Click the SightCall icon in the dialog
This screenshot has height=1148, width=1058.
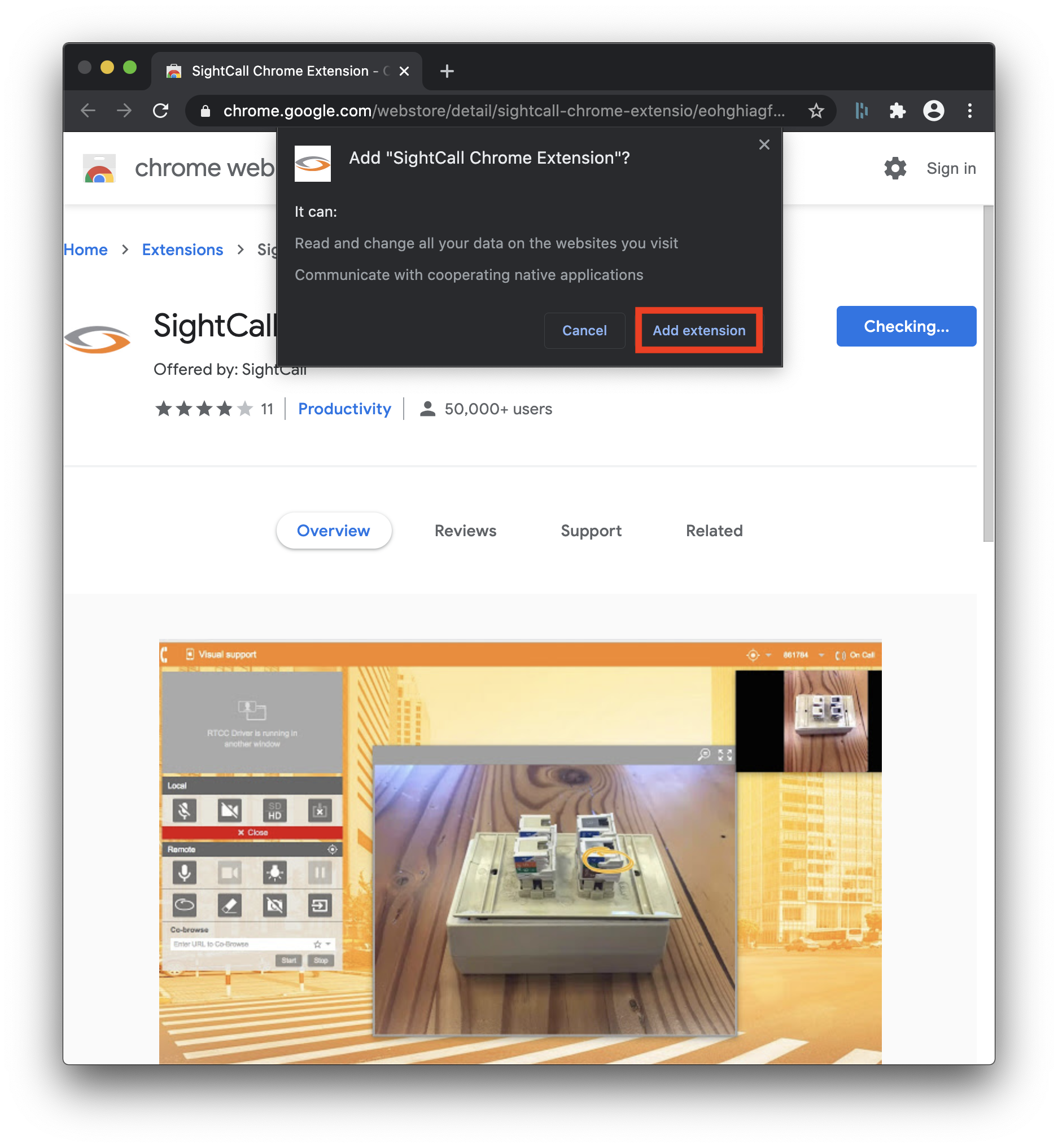pos(313,164)
